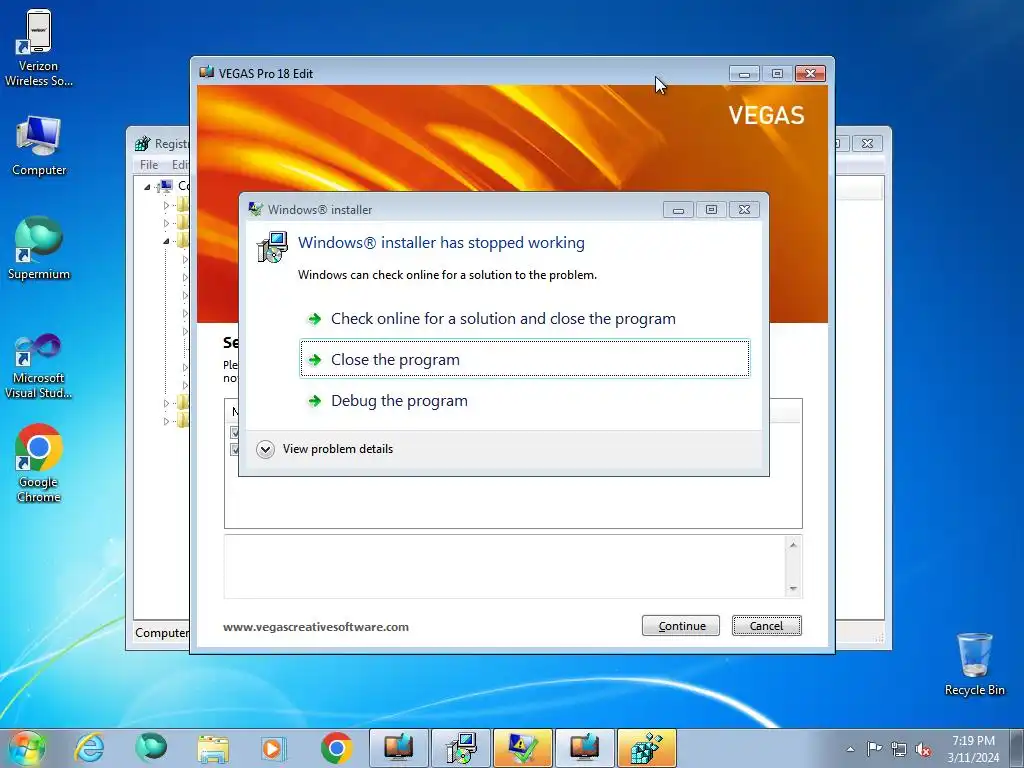Close the VEGAS Pro 18 Edit window
The image size is (1024, 768).
pos(810,74)
